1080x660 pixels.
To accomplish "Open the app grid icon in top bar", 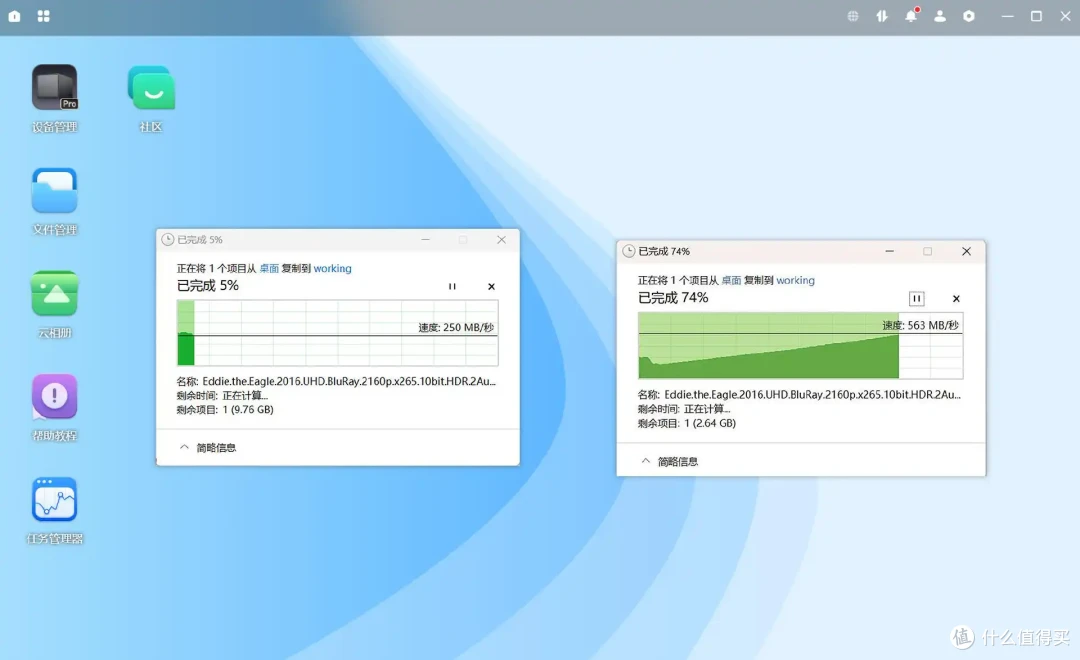I will (43, 16).
